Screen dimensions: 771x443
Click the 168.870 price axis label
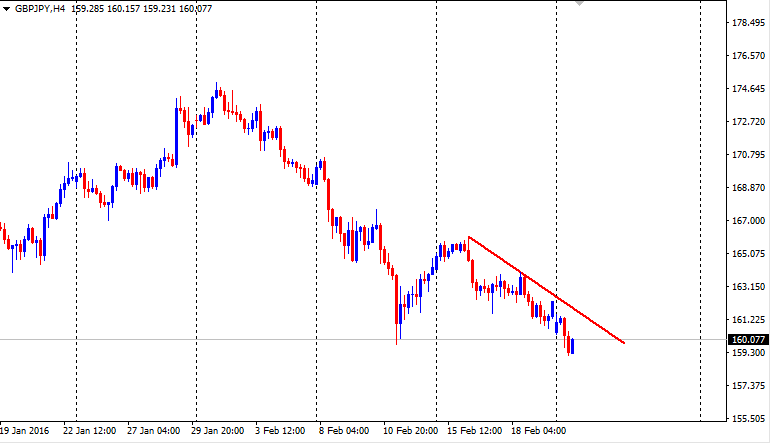click(748, 187)
